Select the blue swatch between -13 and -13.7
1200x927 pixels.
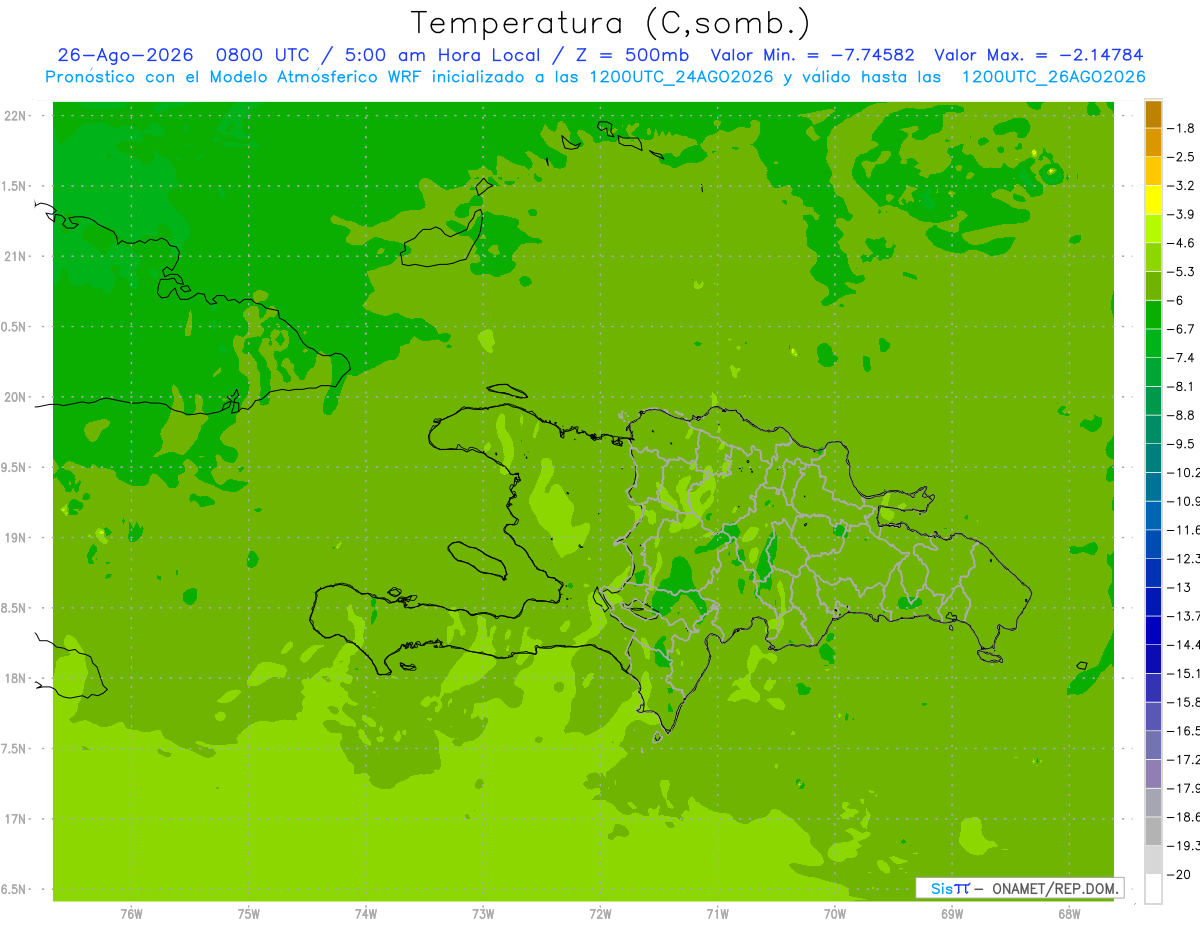click(x=1153, y=602)
